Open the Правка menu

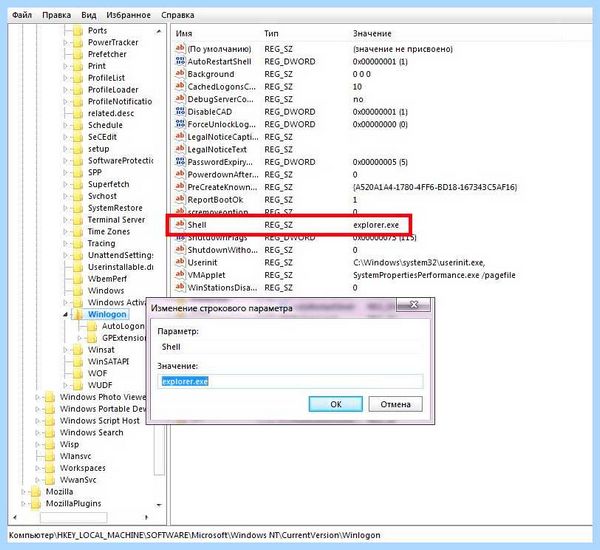point(56,15)
